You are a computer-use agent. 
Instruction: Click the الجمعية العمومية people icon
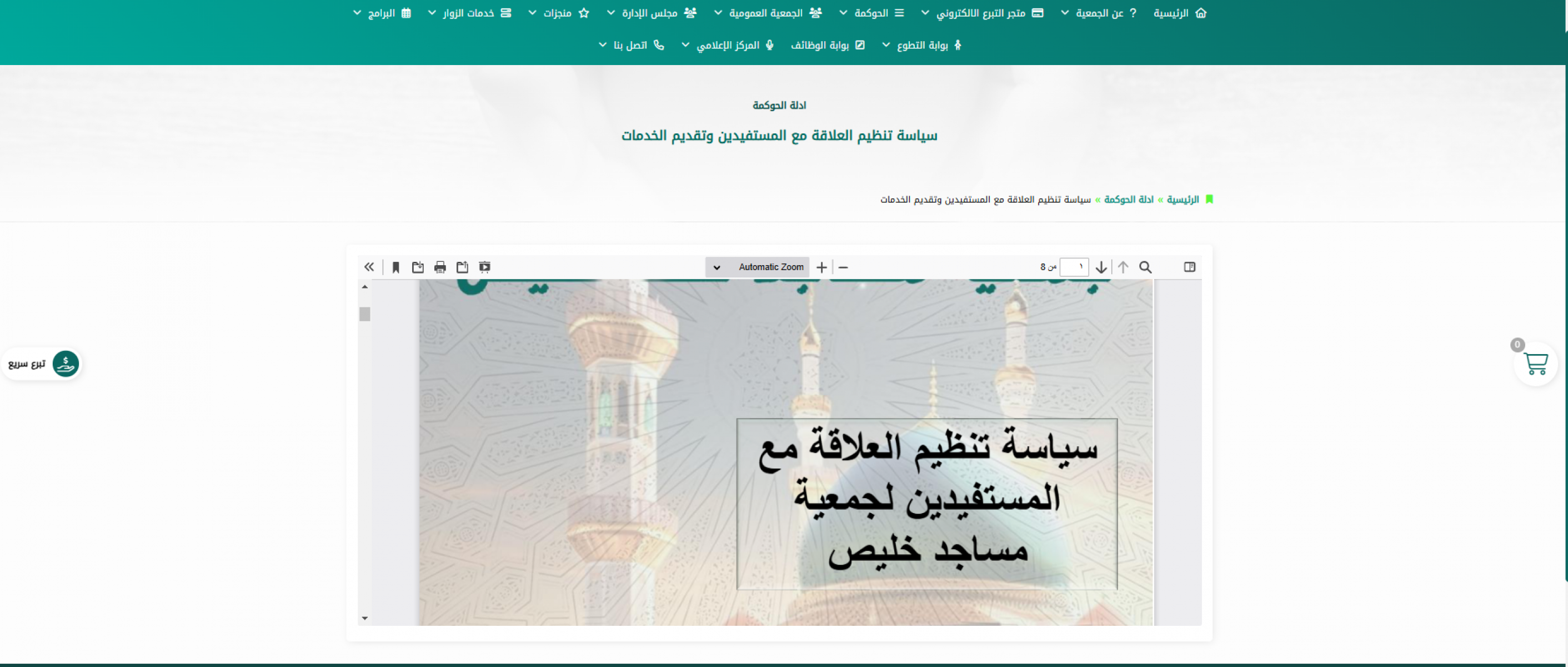[x=815, y=13]
